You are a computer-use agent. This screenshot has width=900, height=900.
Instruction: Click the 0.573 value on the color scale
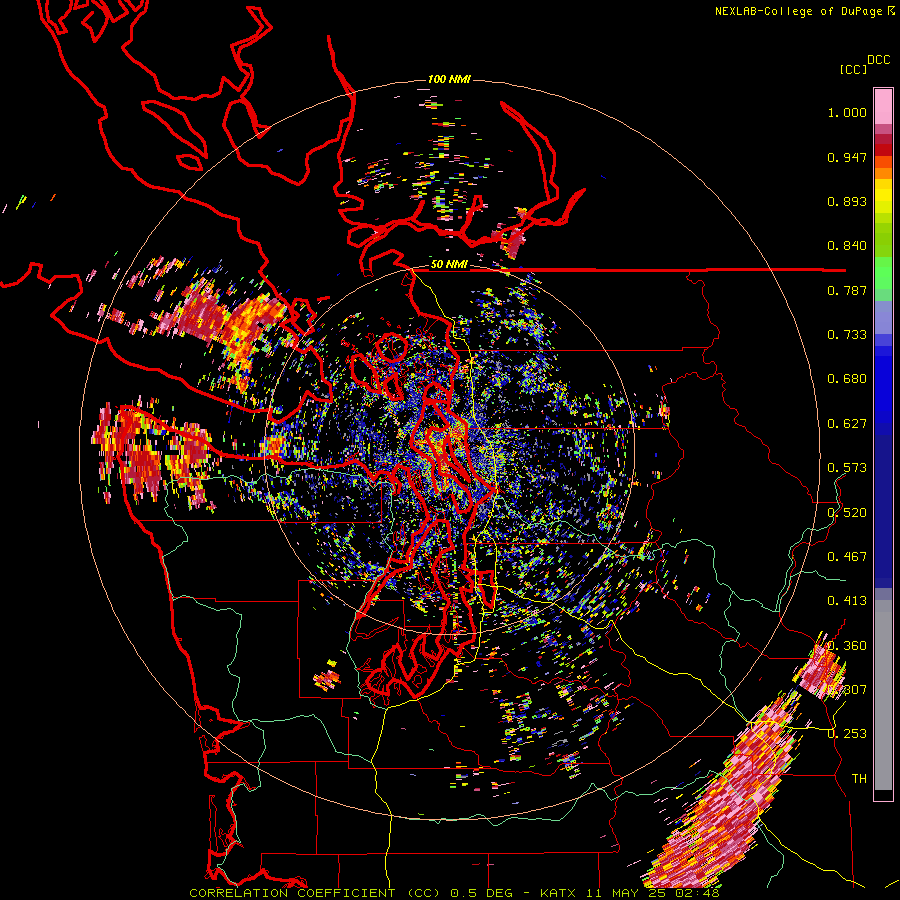tap(847, 468)
